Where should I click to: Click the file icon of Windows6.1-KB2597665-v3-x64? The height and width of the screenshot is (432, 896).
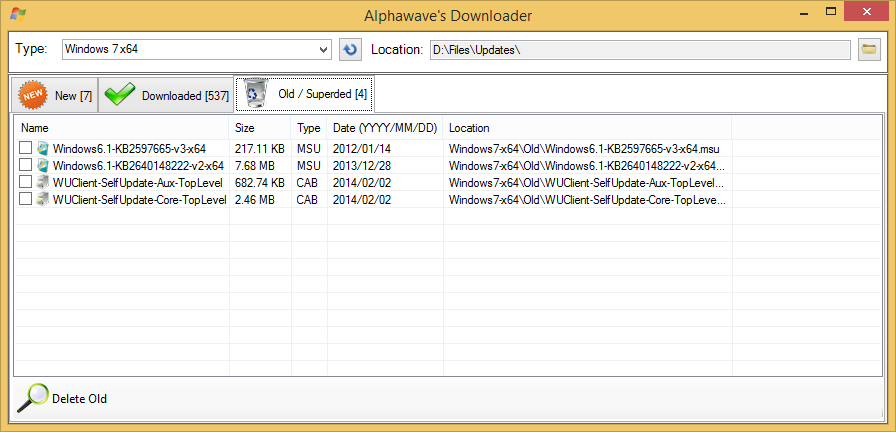click(x=43, y=149)
